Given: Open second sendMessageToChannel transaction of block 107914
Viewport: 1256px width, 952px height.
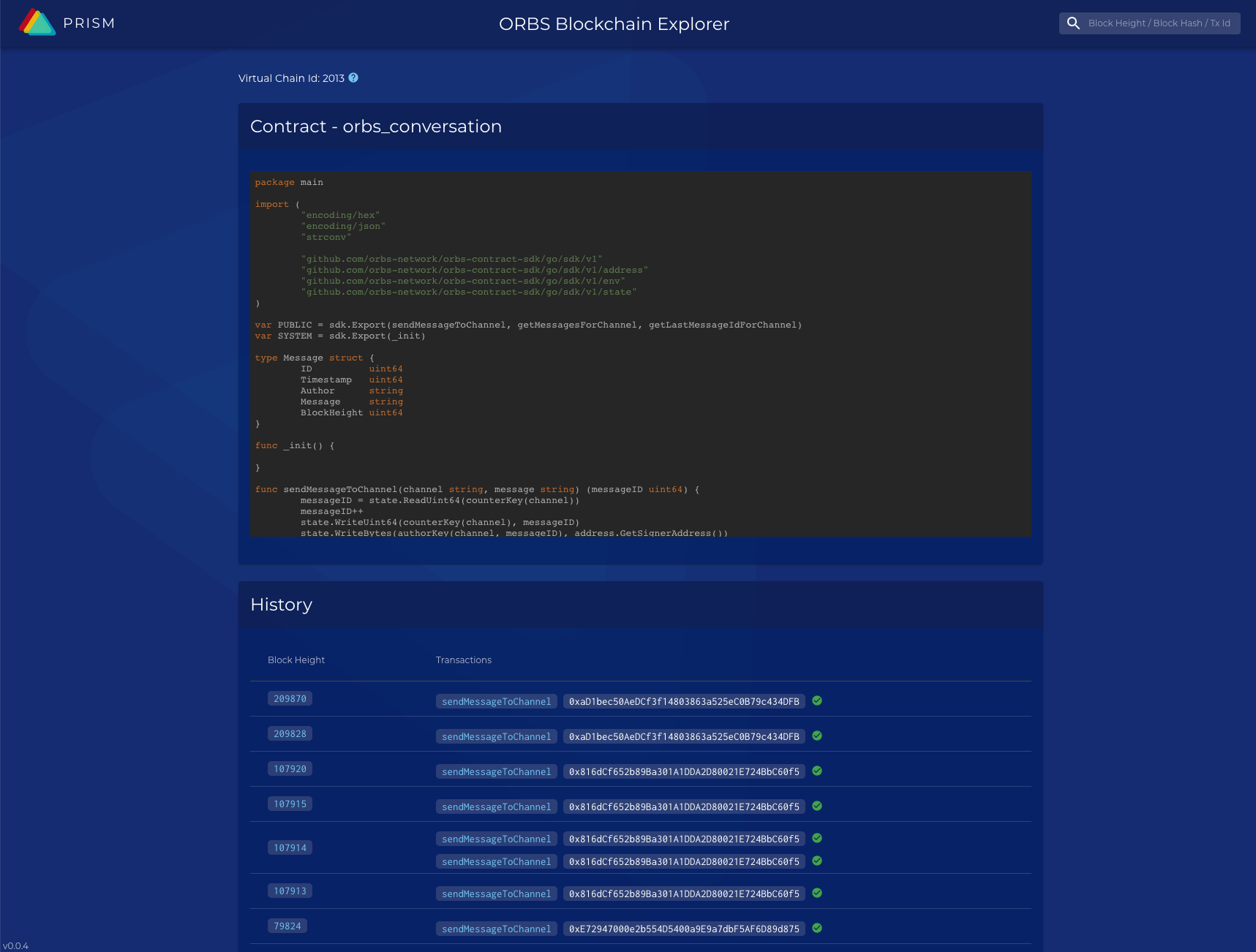Looking at the screenshot, I should click(x=497, y=862).
